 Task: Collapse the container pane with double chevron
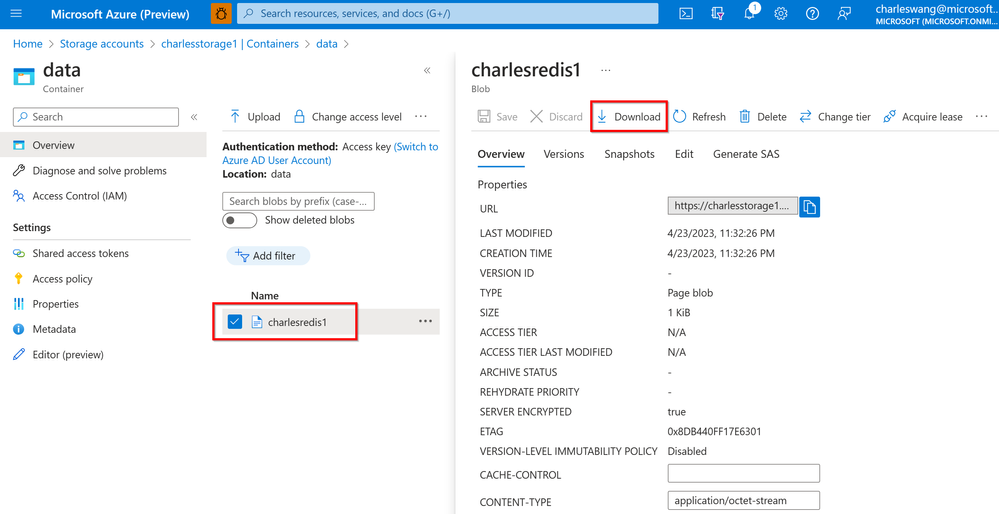point(428,70)
